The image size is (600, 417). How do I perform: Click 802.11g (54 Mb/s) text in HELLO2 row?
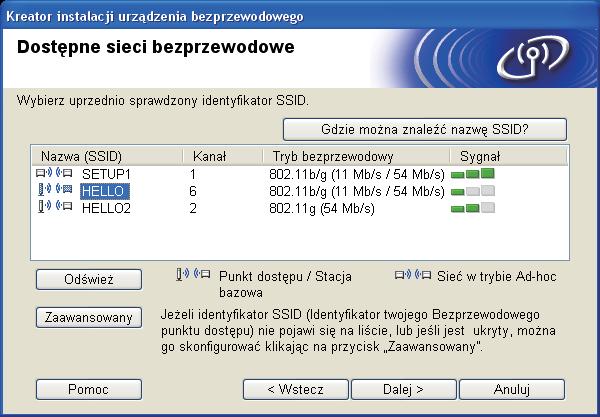tap(321, 208)
